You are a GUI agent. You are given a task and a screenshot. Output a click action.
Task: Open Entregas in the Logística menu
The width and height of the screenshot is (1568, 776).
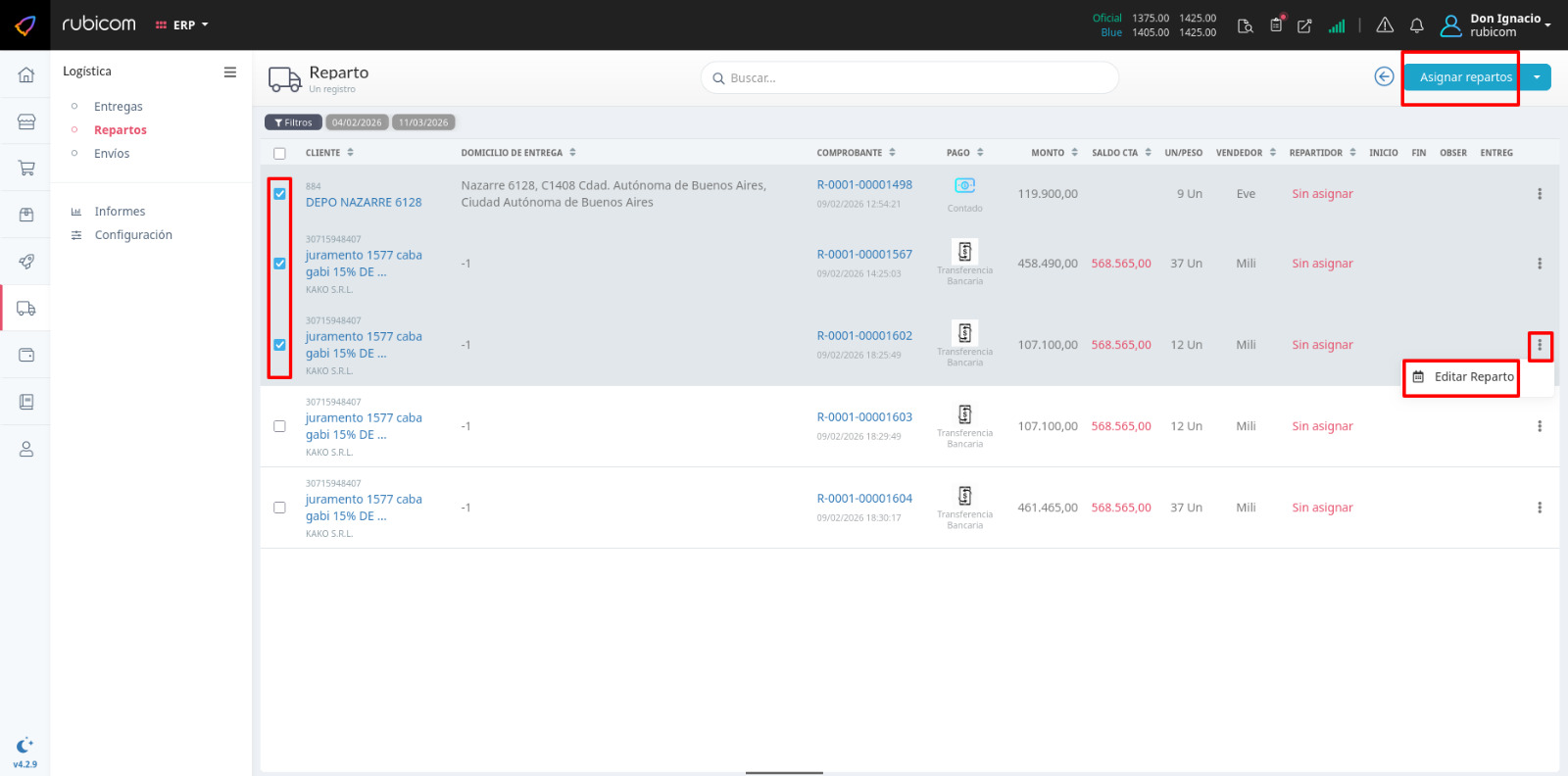[x=119, y=107]
